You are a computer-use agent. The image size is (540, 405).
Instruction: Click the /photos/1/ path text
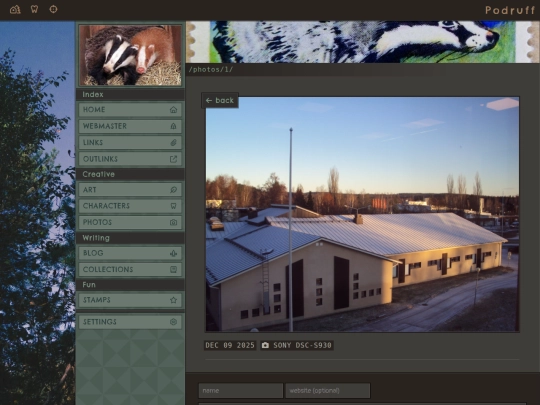click(x=211, y=70)
